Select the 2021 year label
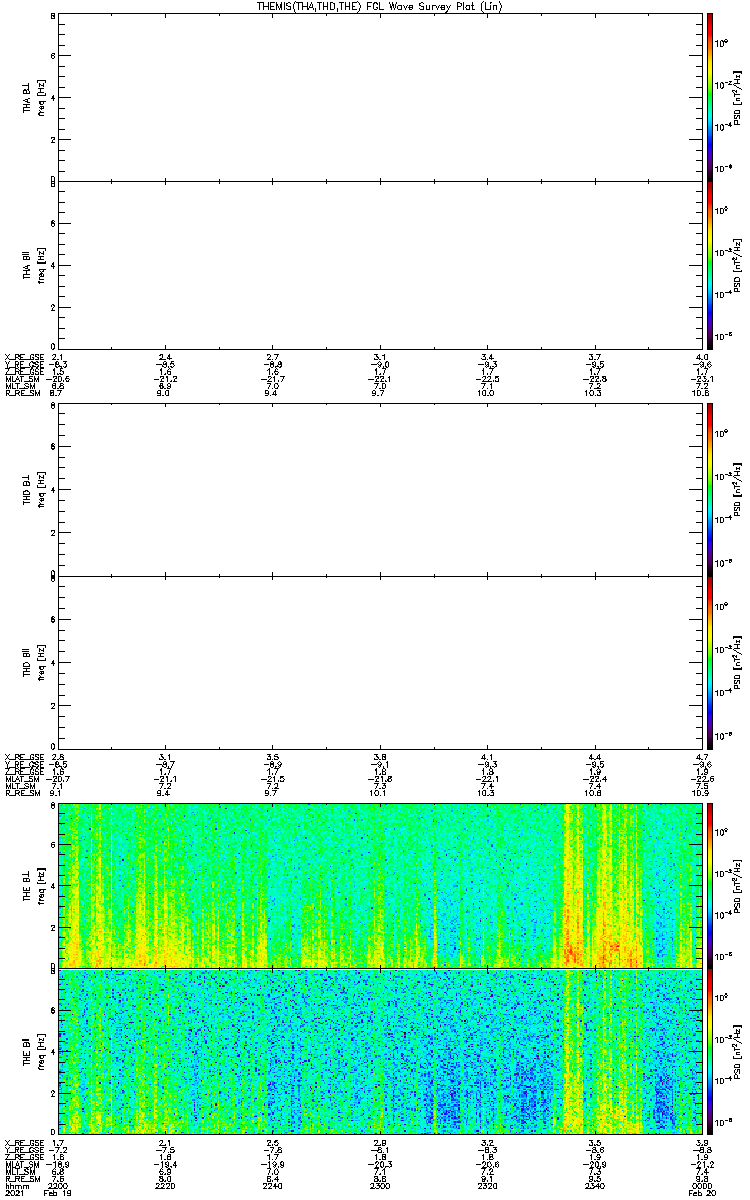Screen dimensions: 750x1200 pos(14,1194)
